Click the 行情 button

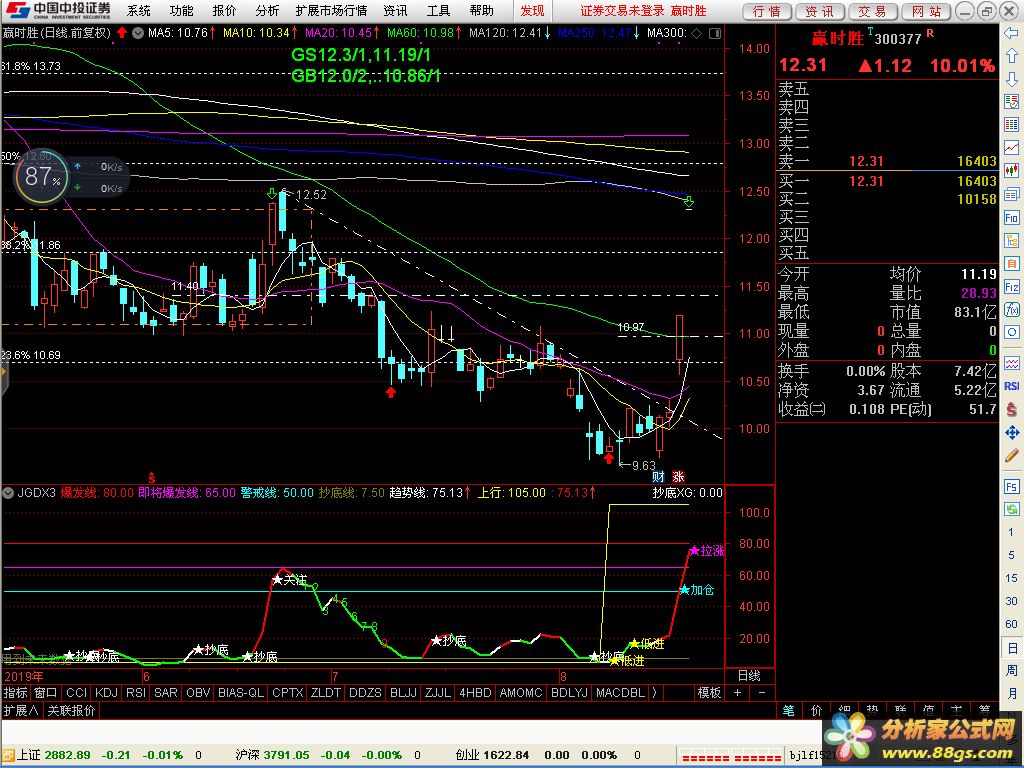(x=767, y=11)
